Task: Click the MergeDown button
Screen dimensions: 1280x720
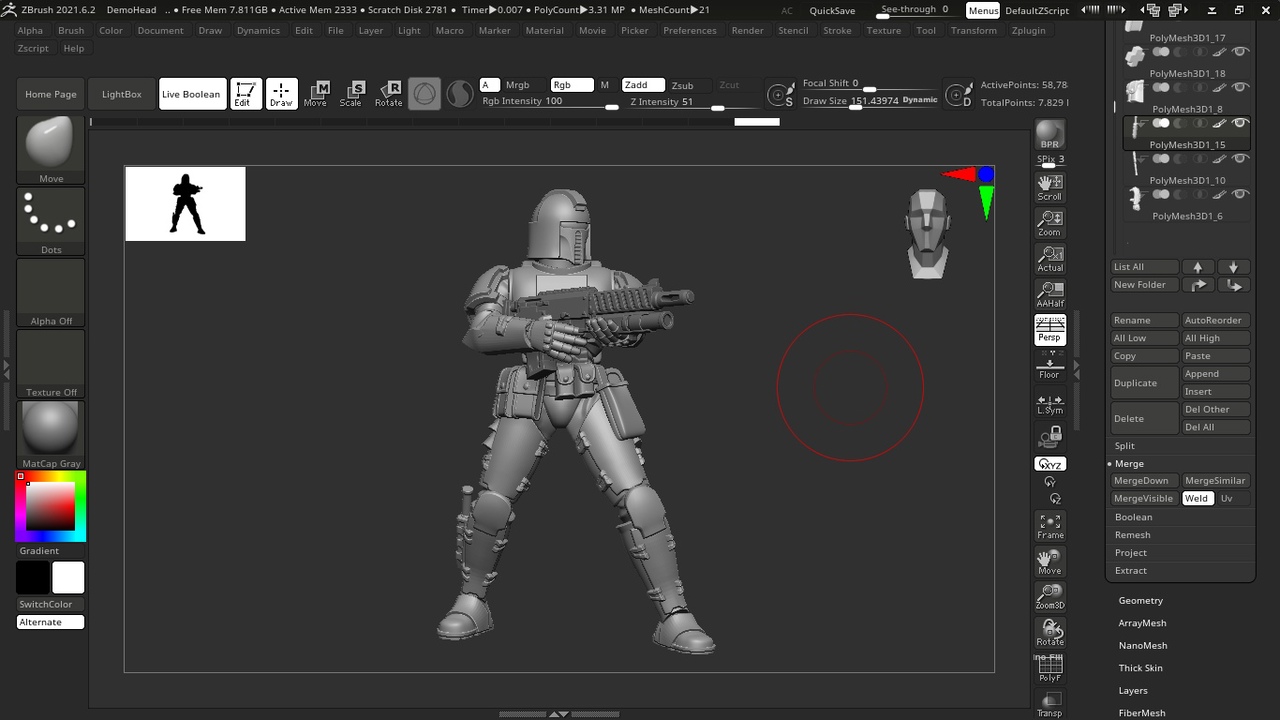Action: pyautogui.click(x=1144, y=481)
